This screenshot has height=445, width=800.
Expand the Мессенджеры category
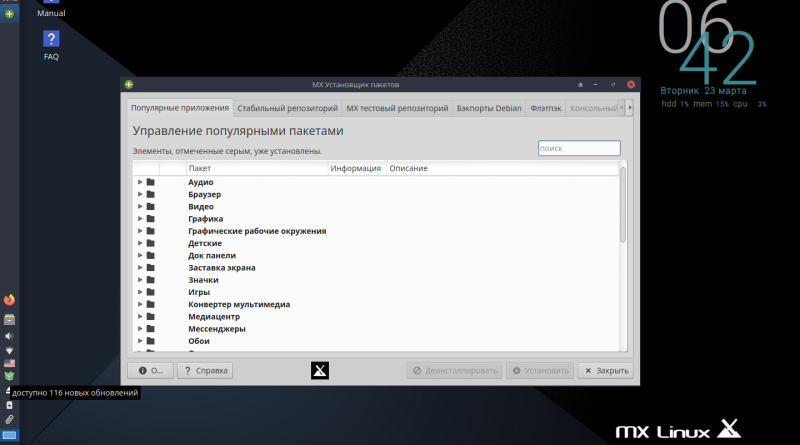[140, 328]
